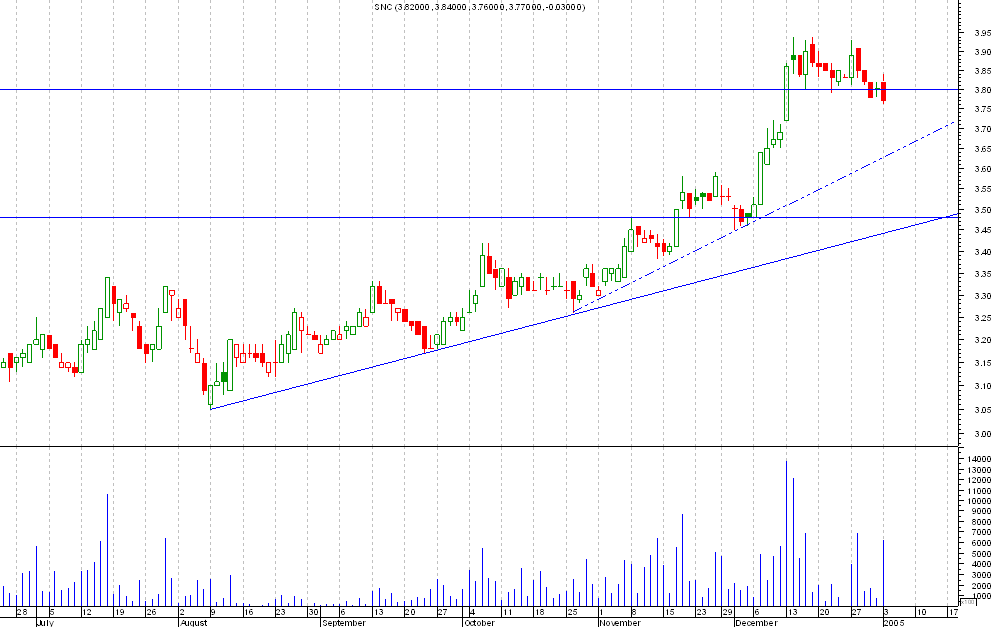
Task: Click the date label 30 on time axis
Action: [313, 612]
